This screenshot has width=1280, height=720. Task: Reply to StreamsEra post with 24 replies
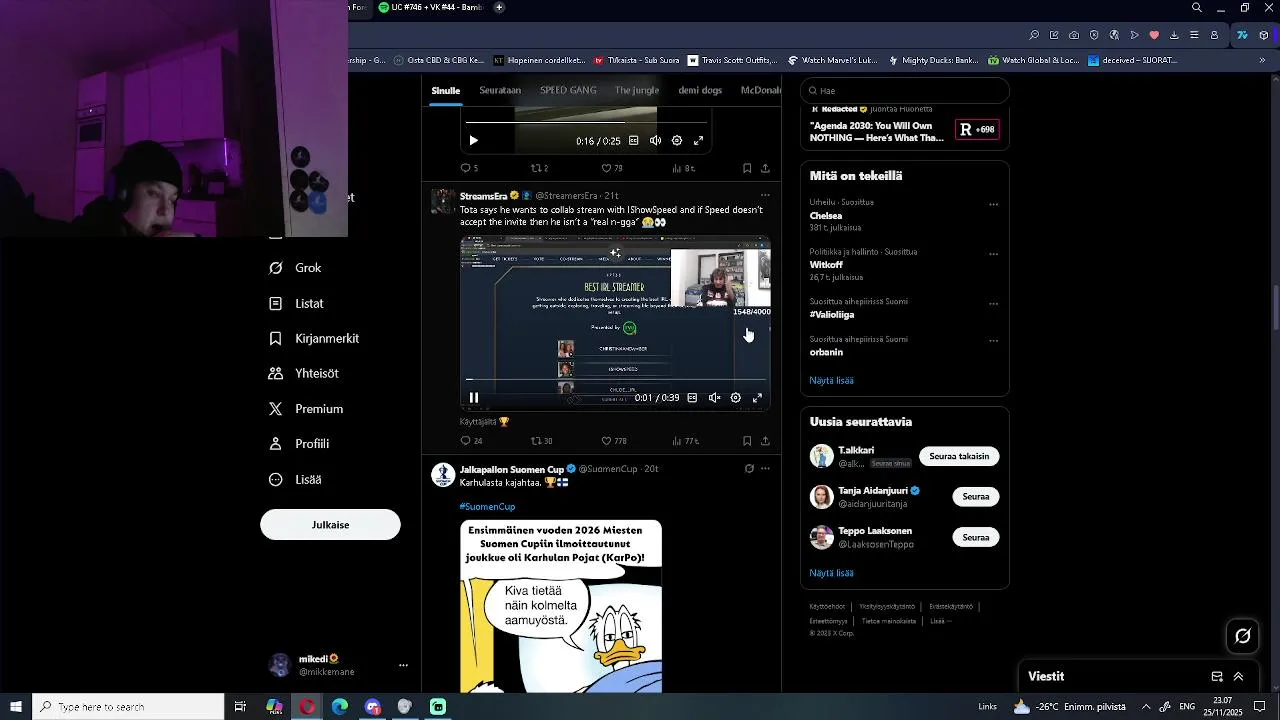pos(471,441)
